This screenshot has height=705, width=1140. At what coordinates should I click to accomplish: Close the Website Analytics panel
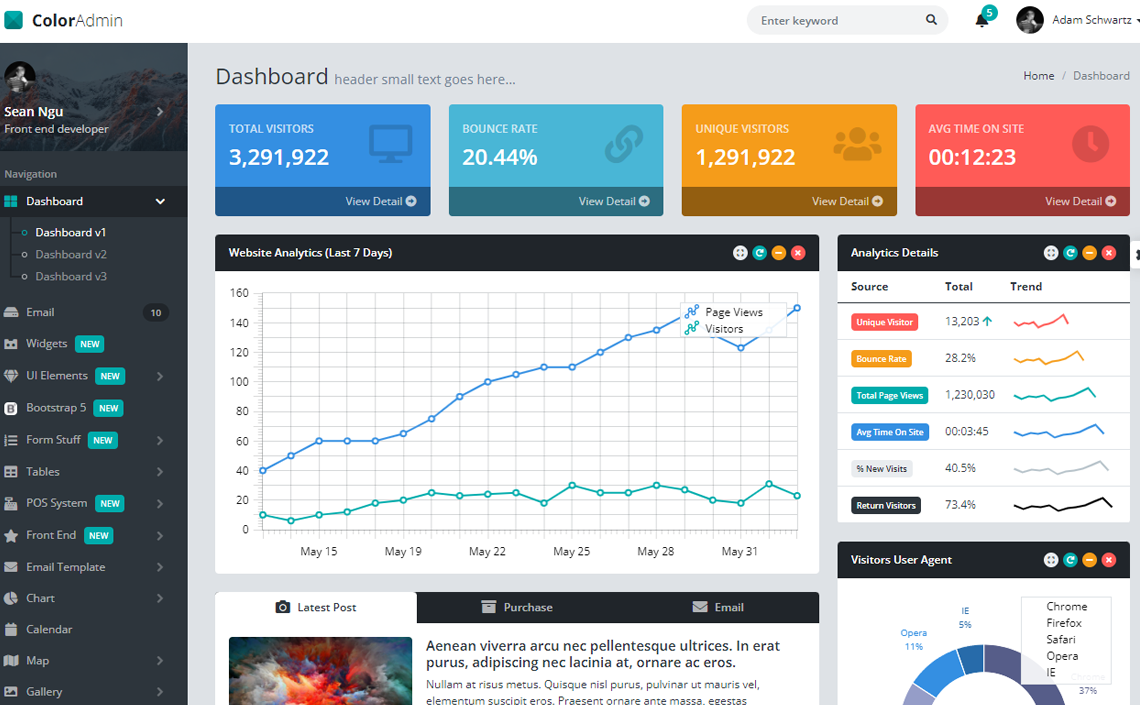click(x=798, y=253)
